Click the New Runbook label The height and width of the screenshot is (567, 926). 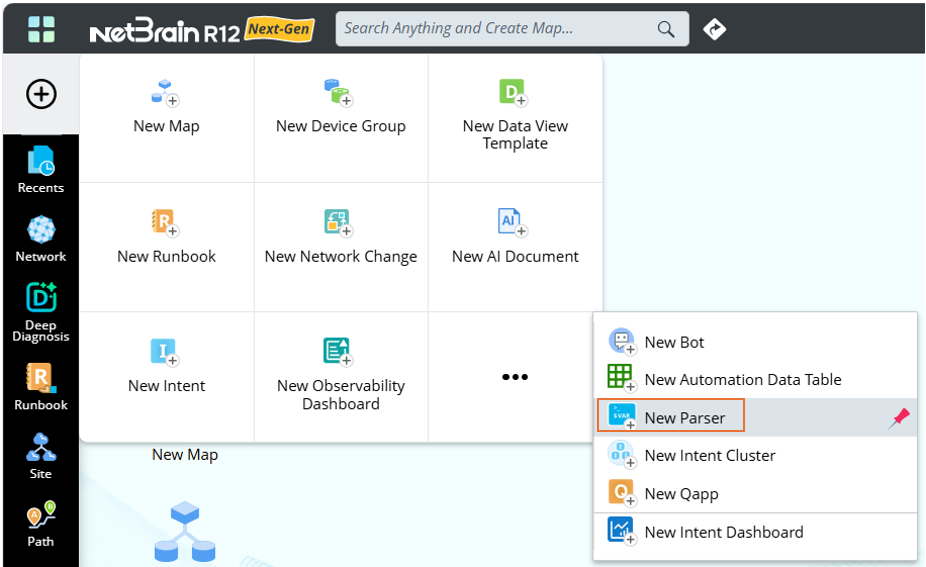(x=167, y=256)
